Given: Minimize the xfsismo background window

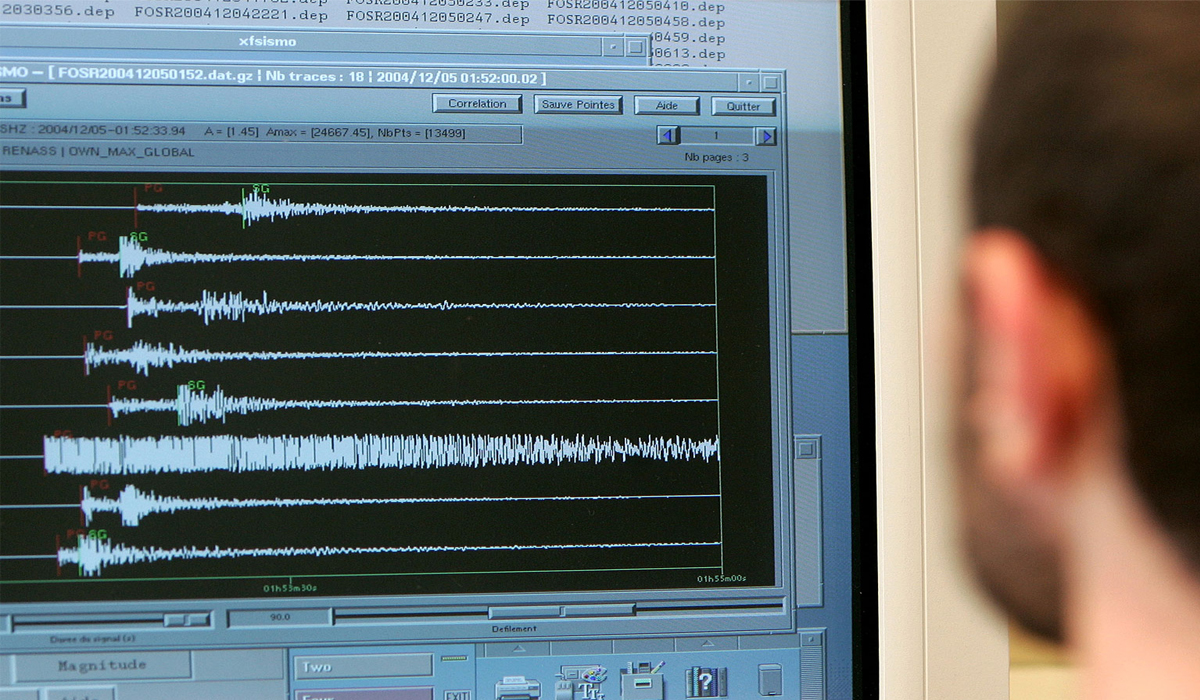Looking at the screenshot, I should pos(614,46).
